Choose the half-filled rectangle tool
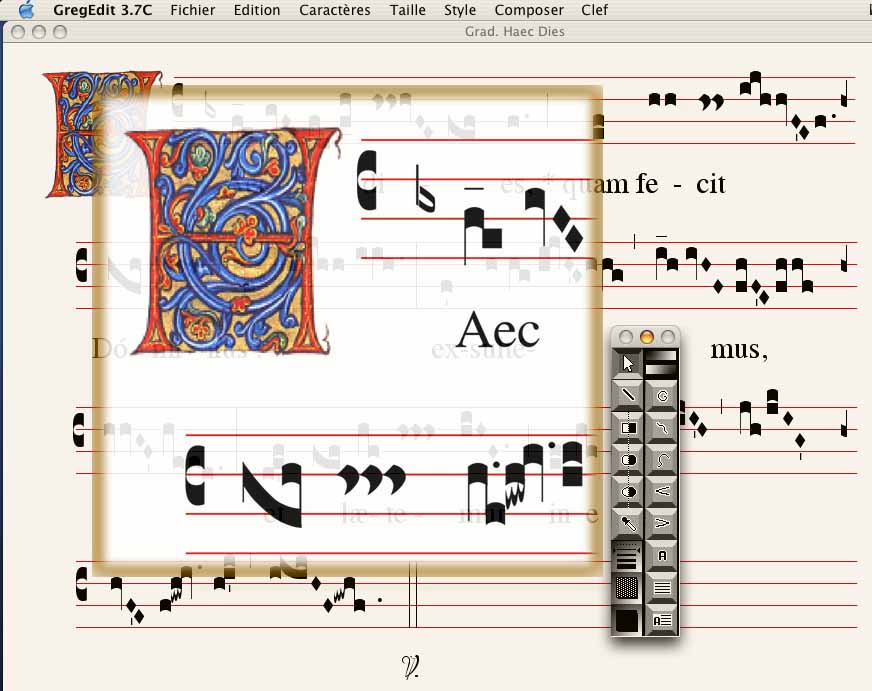 [627, 427]
